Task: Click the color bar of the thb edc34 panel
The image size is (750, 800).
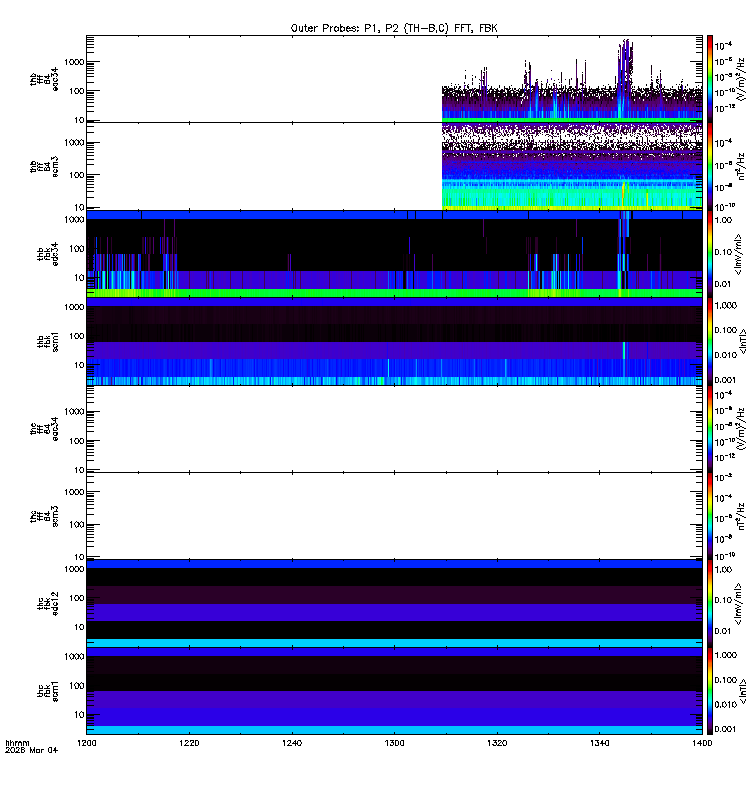Action: pos(709,254)
